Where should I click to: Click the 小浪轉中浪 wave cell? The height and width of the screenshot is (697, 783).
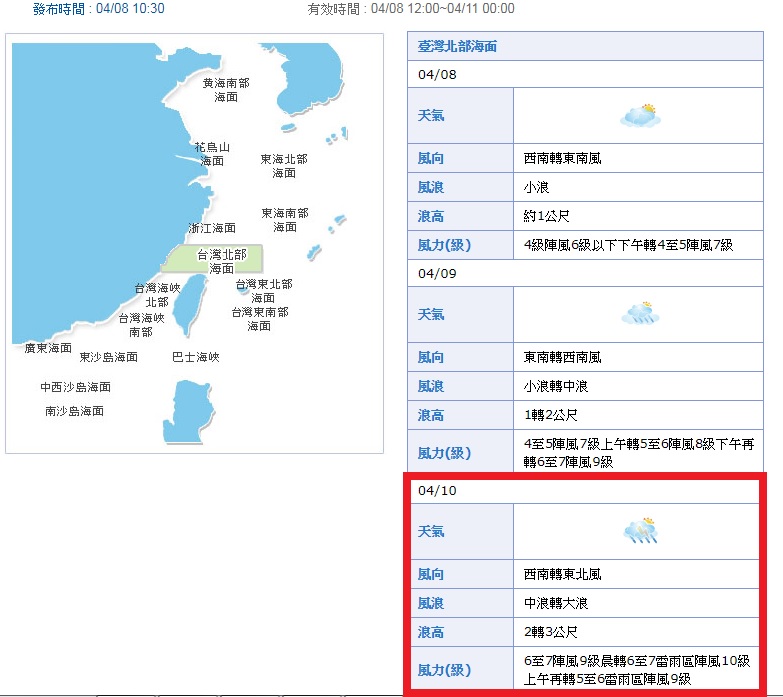638,386
